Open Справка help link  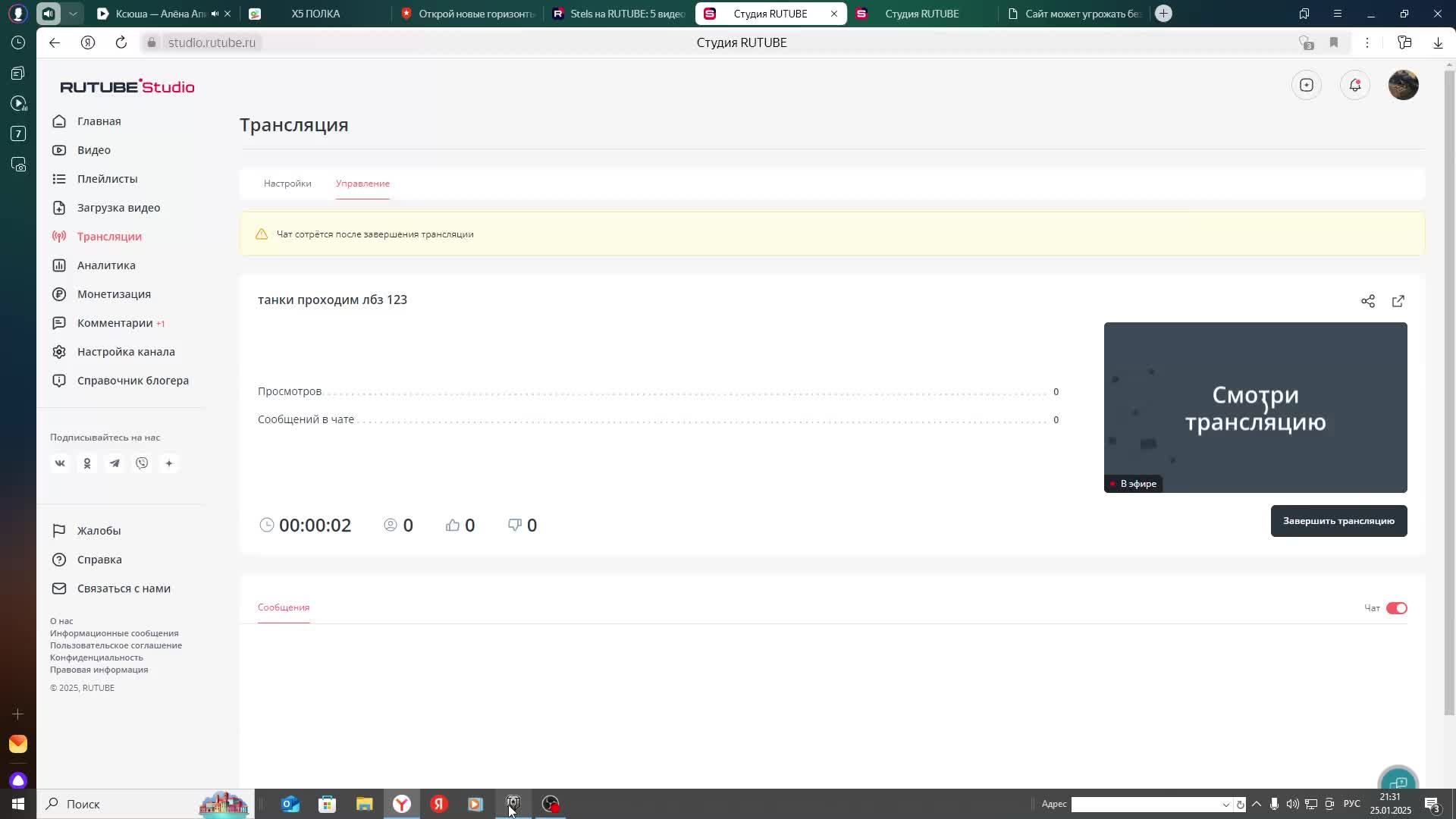pyautogui.click(x=99, y=560)
